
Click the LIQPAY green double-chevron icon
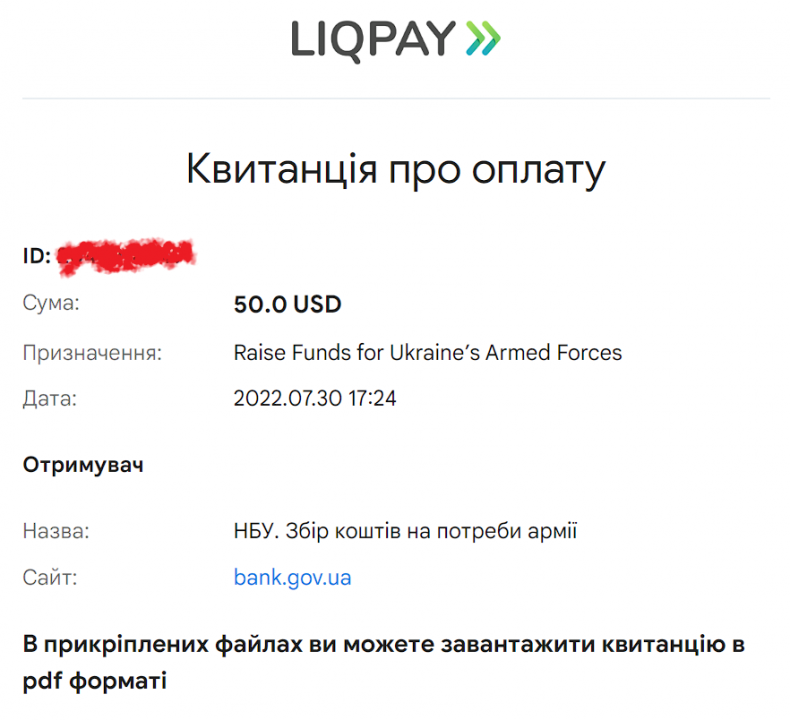484,39
